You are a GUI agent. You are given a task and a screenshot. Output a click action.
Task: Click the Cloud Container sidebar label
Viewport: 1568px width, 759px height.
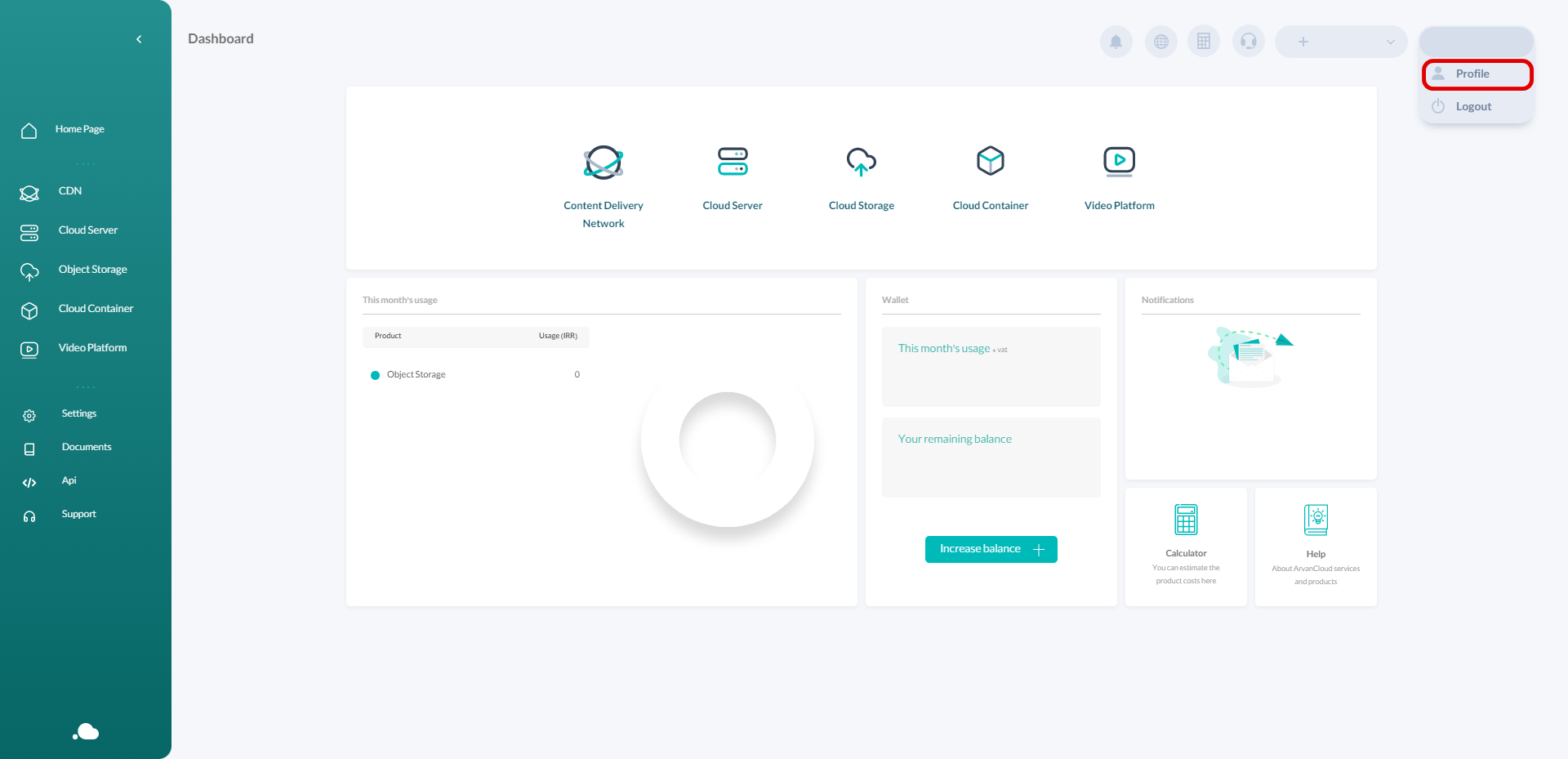tap(96, 309)
